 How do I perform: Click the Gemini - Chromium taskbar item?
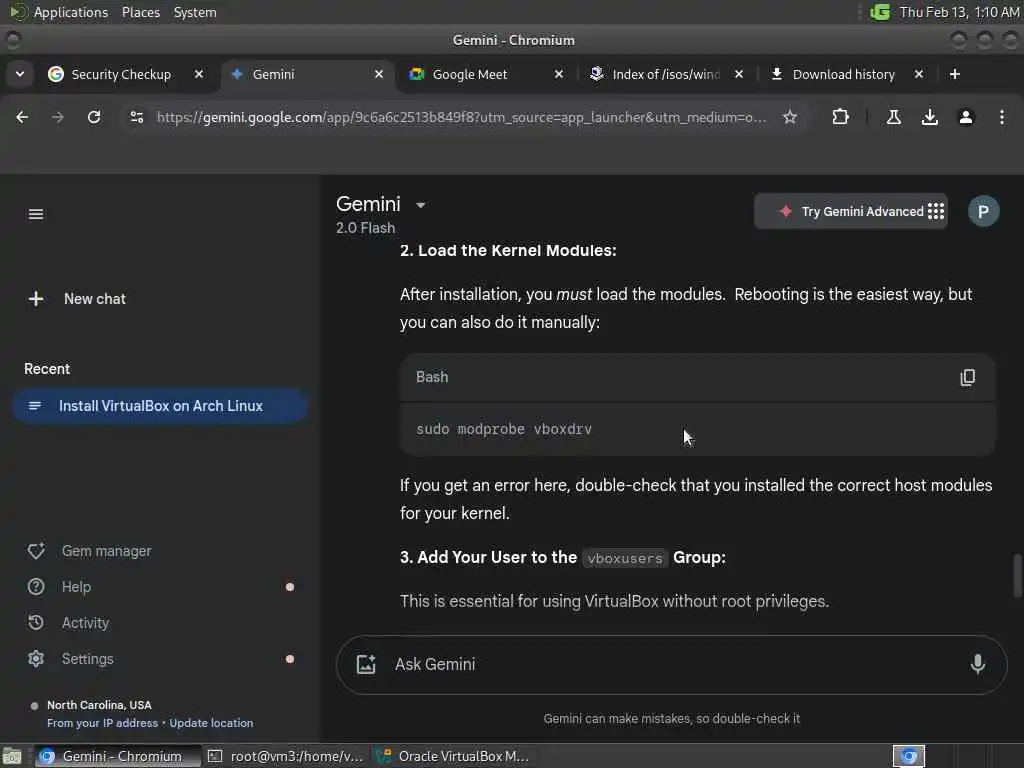118,756
